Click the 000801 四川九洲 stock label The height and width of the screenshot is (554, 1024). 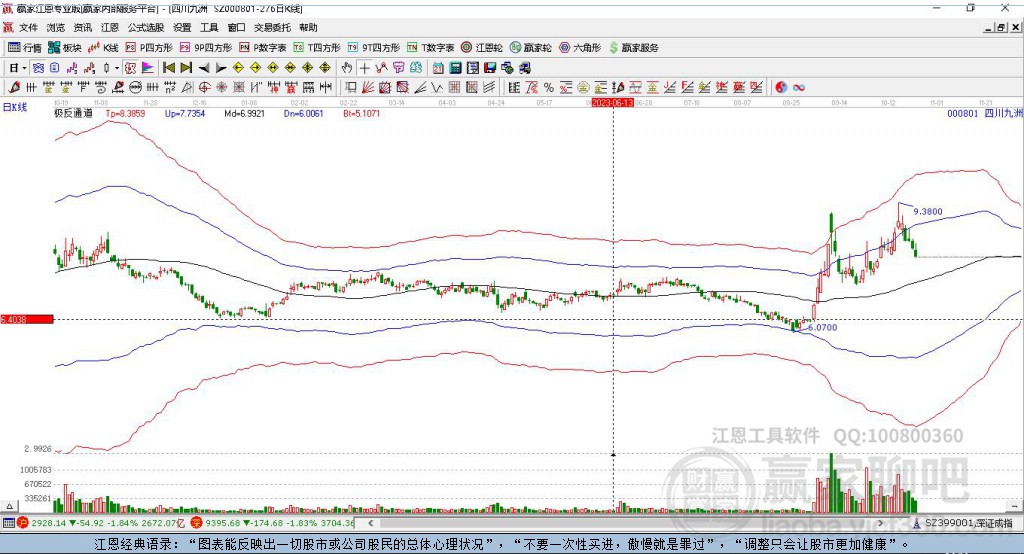(x=985, y=113)
